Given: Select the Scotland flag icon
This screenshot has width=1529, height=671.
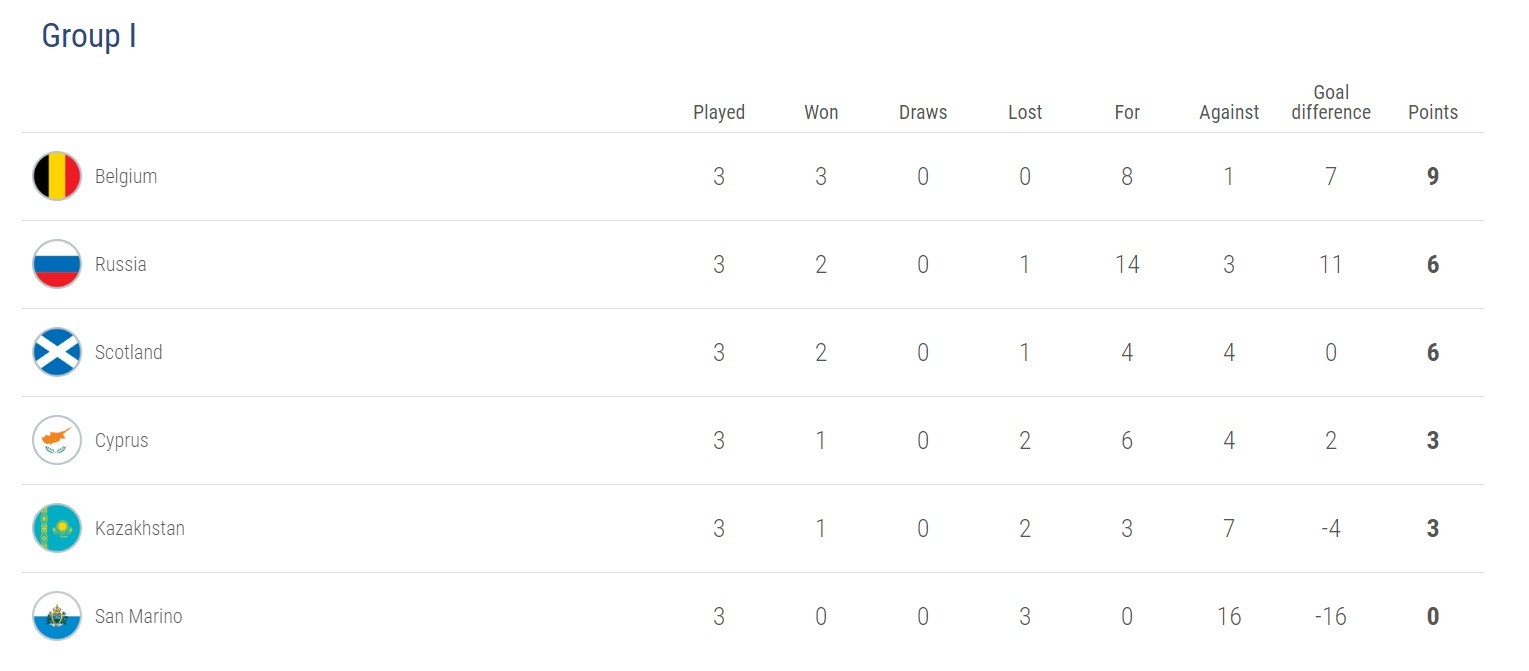Looking at the screenshot, I should pos(57,353).
